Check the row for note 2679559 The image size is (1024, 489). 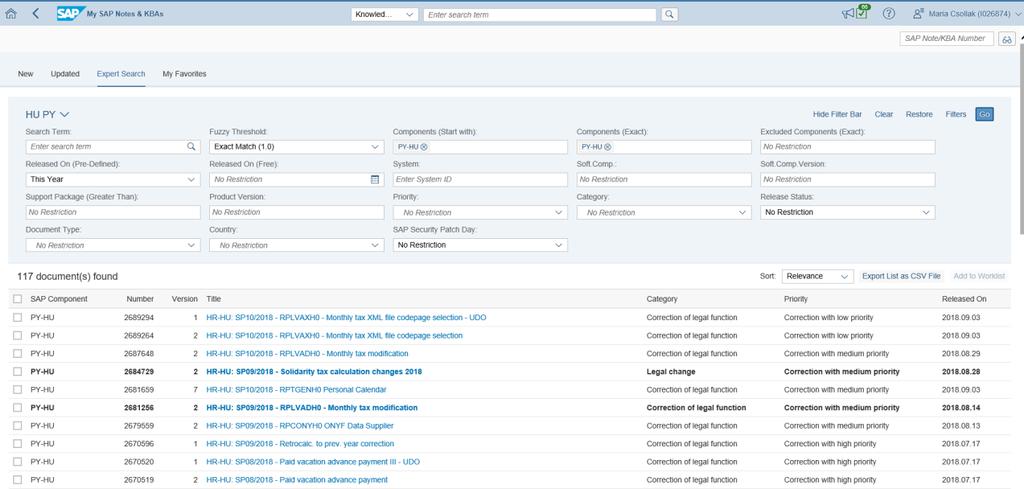pyautogui.click(x=17, y=426)
